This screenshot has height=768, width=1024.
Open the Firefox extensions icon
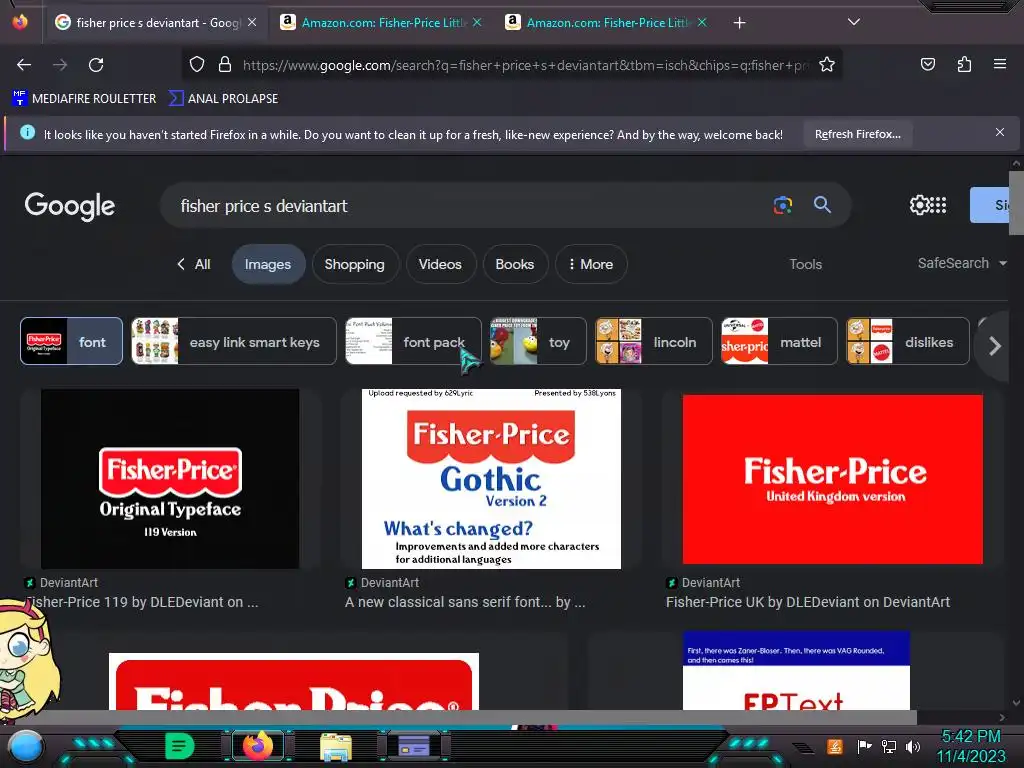pyautogui.click(x=965, y=64)
